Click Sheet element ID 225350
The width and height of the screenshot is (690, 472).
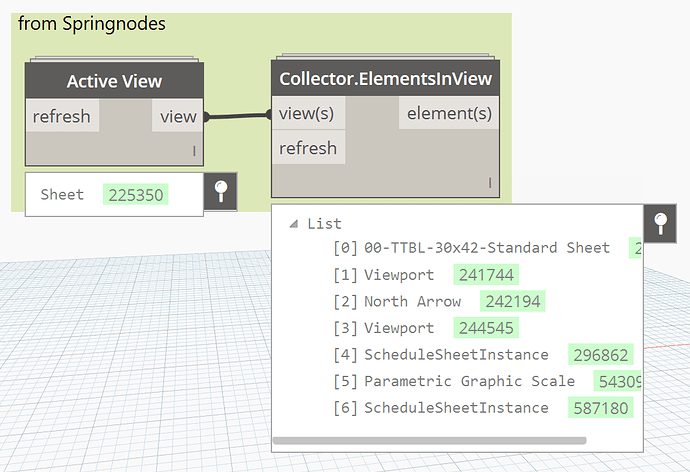pos(136,194)
